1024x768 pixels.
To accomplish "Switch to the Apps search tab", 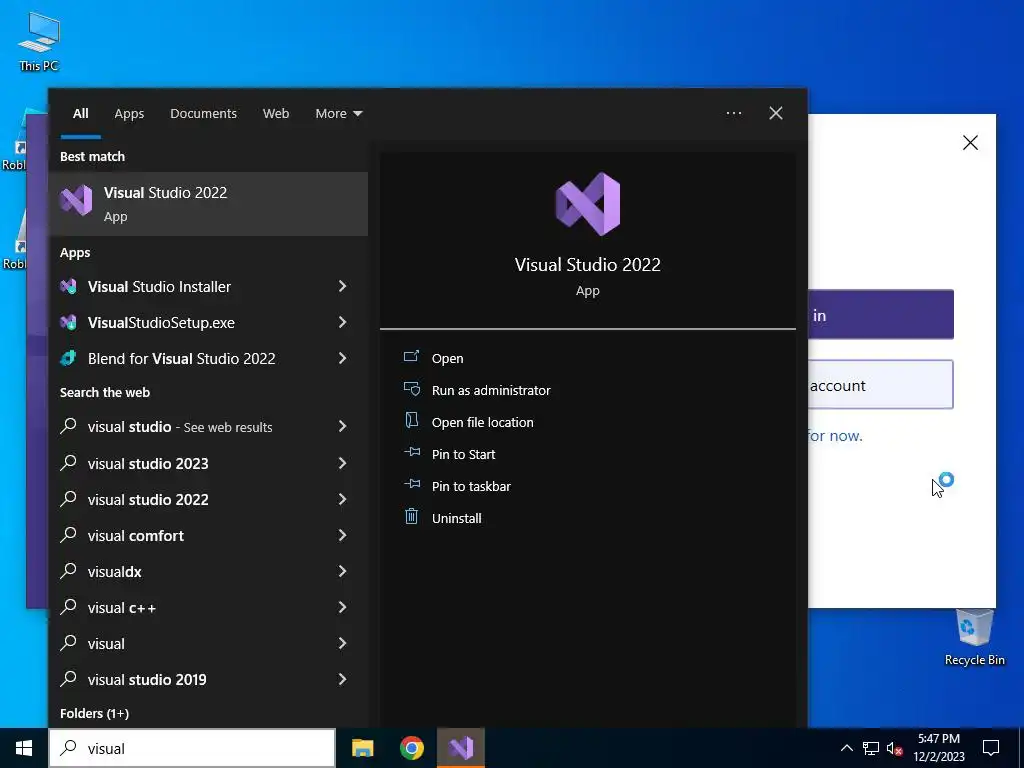I will [x=129, y=113].
